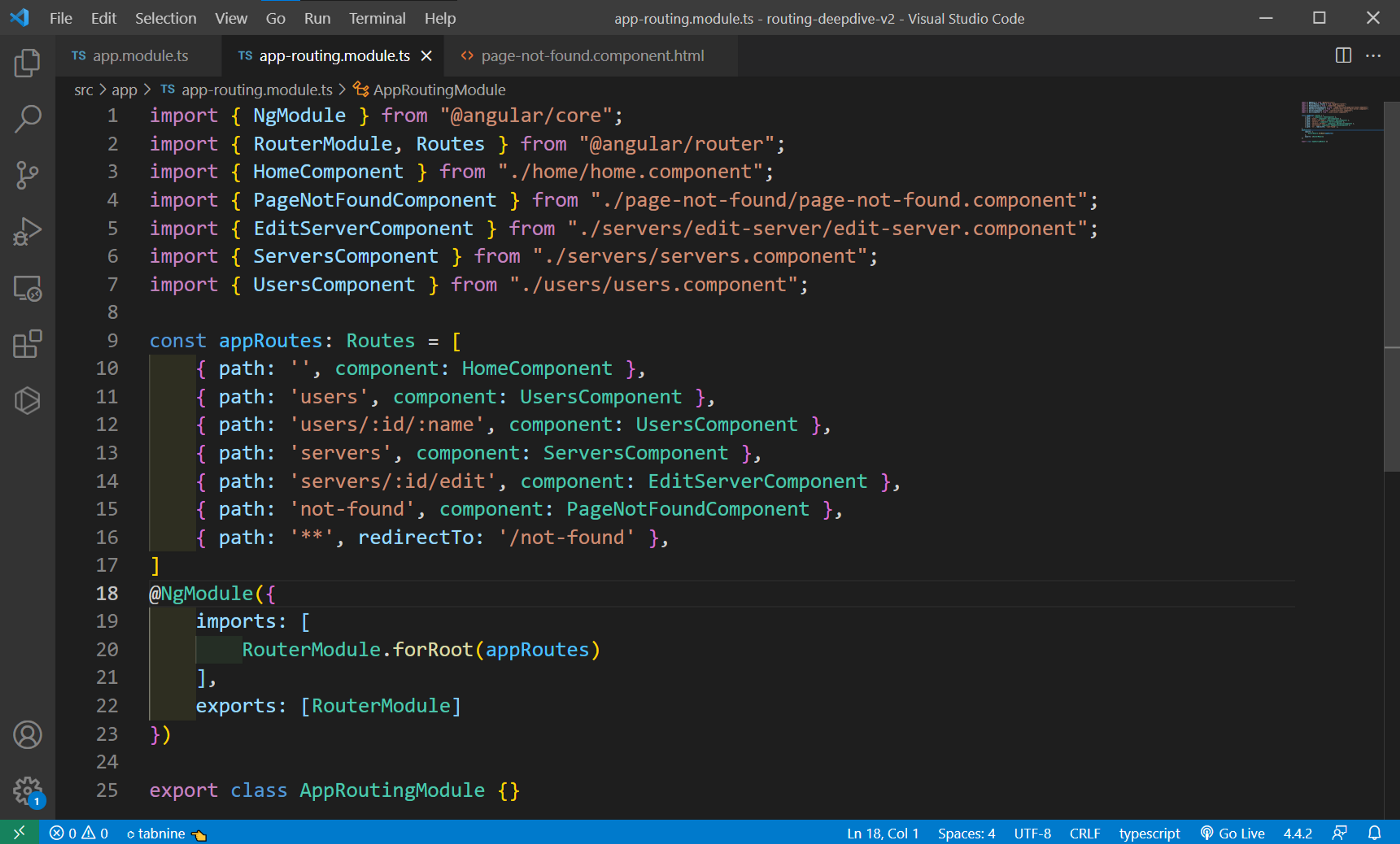1400x844 pixels.
Task: Click "@angular/router" import string
Action: [x=677, y=143]
